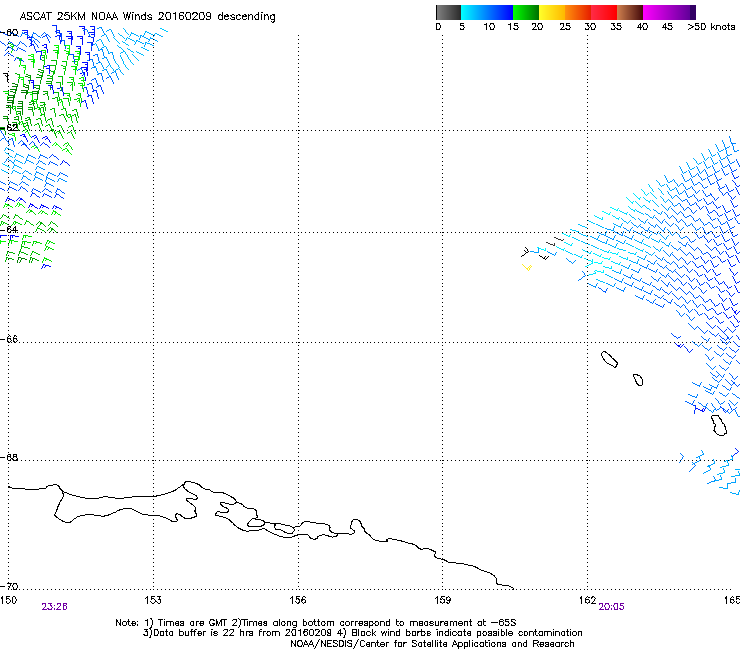Click the '>50 knots' legend label

pos(711,27)
